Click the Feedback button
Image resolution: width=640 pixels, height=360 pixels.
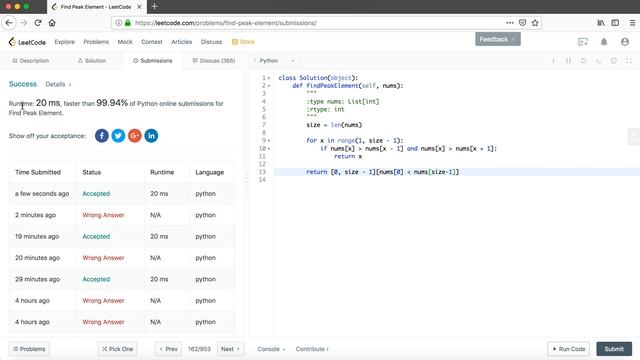point(498,39)
